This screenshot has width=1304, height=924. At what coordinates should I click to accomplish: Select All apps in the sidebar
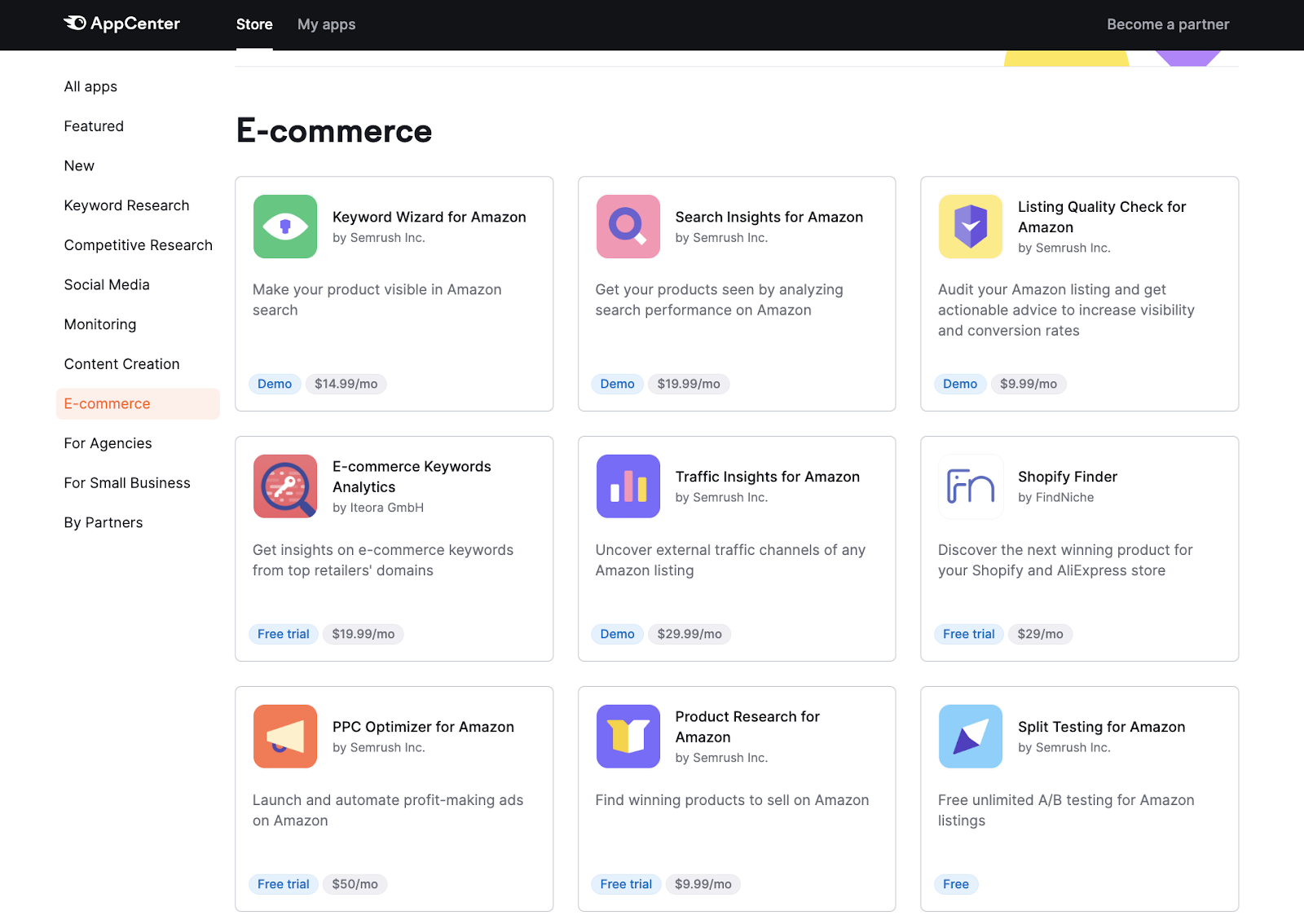pyautogui.click(x=90, y=86)
